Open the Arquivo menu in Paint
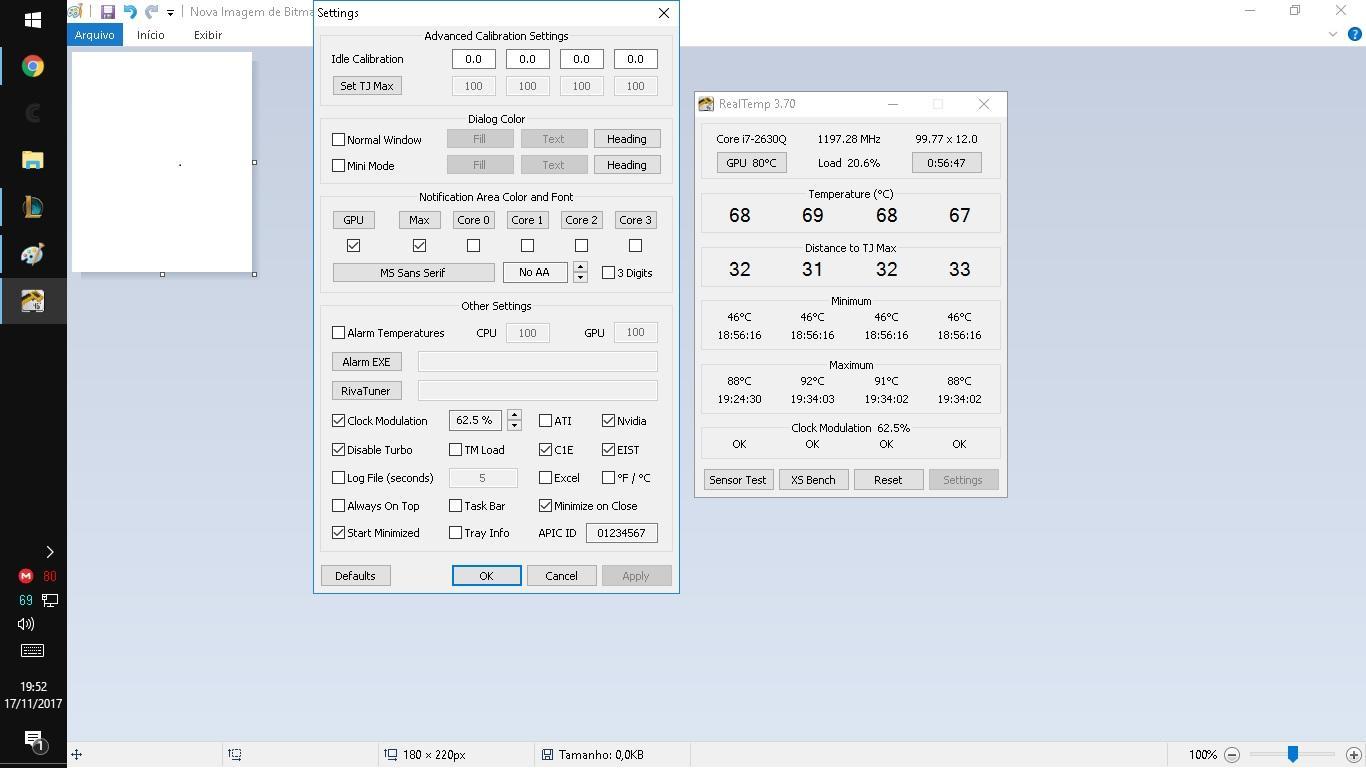The height and width of the screenshot is (768, 1366). coord(95,34)
